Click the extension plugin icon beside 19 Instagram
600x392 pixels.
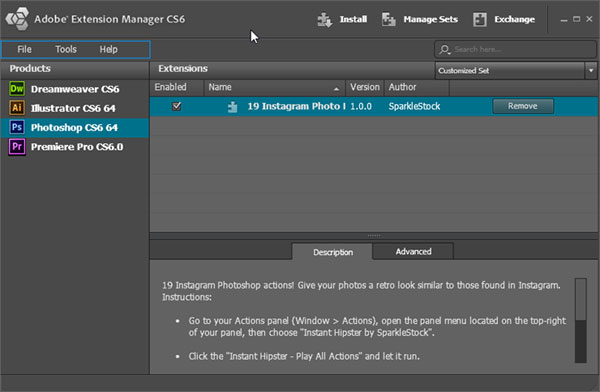(x=232, y=107)
